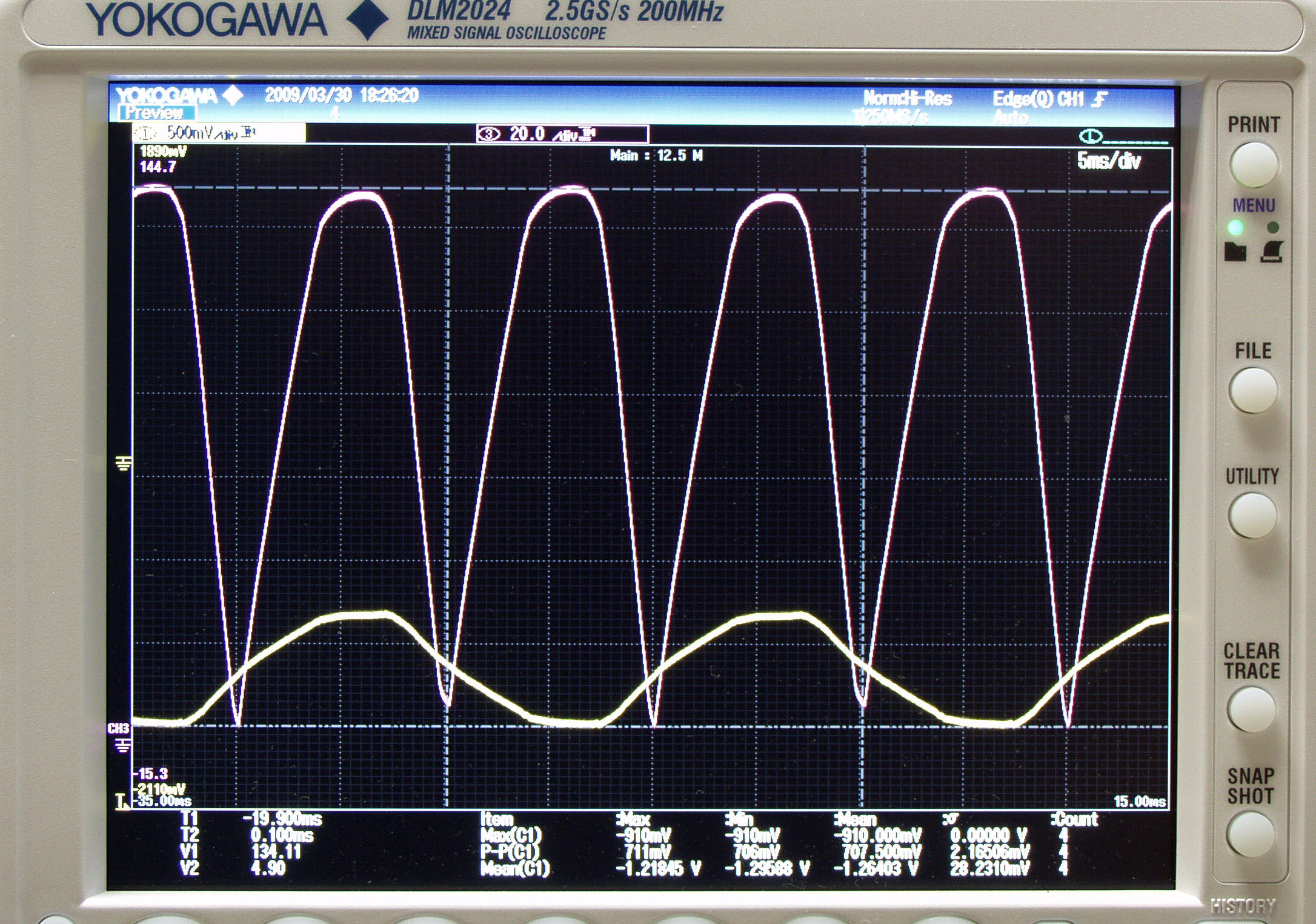Click the CH1 500mV/div scale box

(x=219, y=133)
